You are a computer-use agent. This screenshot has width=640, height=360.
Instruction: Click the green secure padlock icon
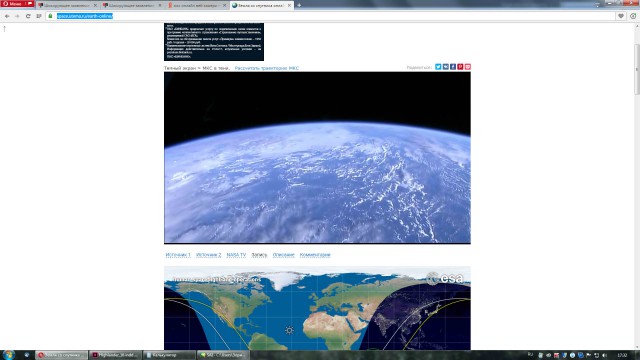tap(50, 16)
